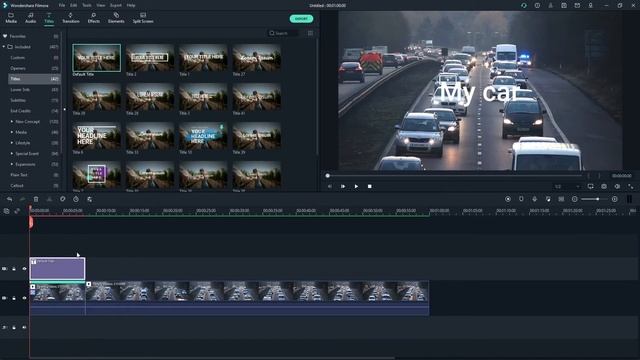Hide the title track with eye icon

pos(24,269)
